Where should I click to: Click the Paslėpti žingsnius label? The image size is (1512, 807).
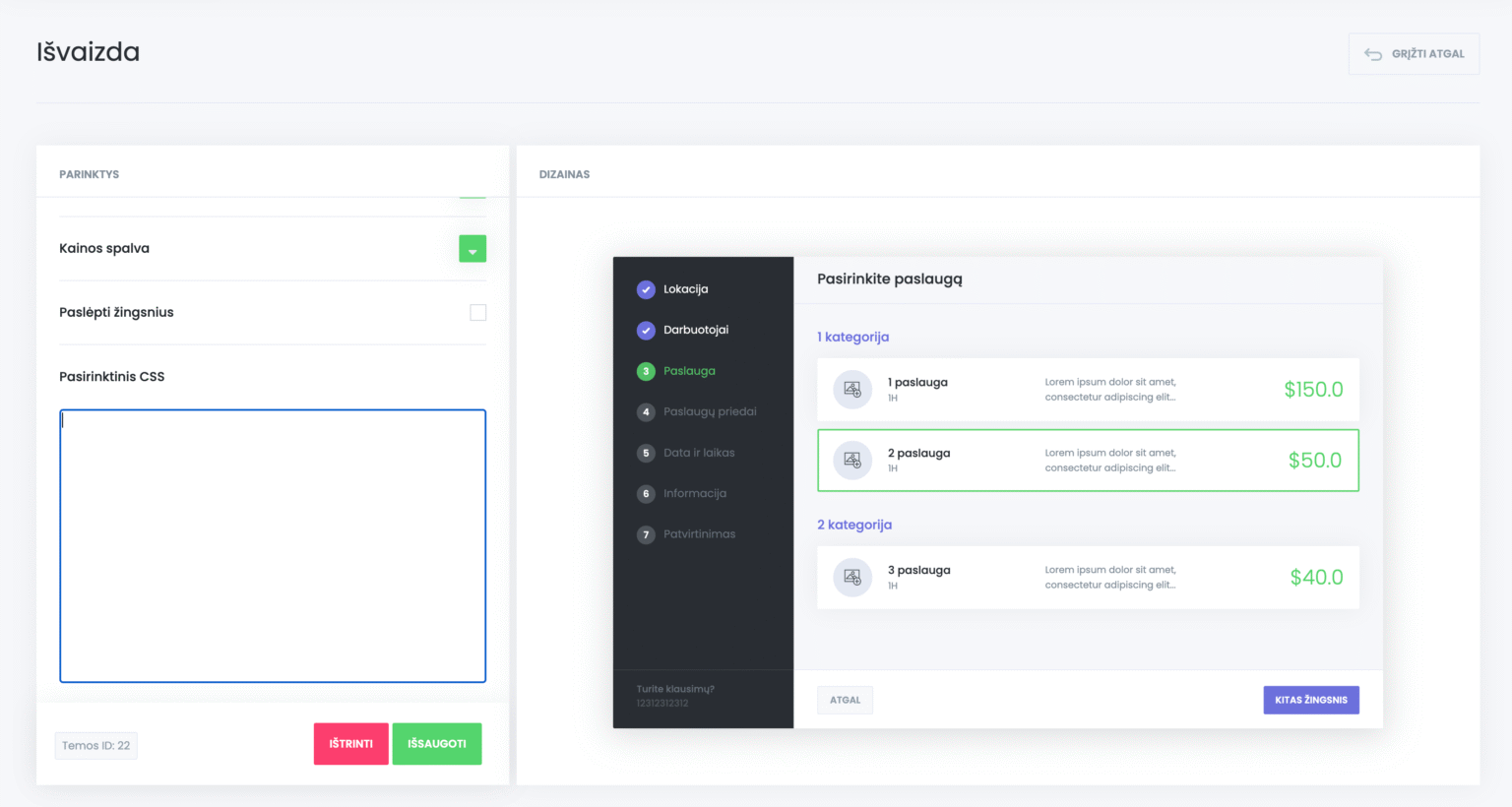click(116, 313)
